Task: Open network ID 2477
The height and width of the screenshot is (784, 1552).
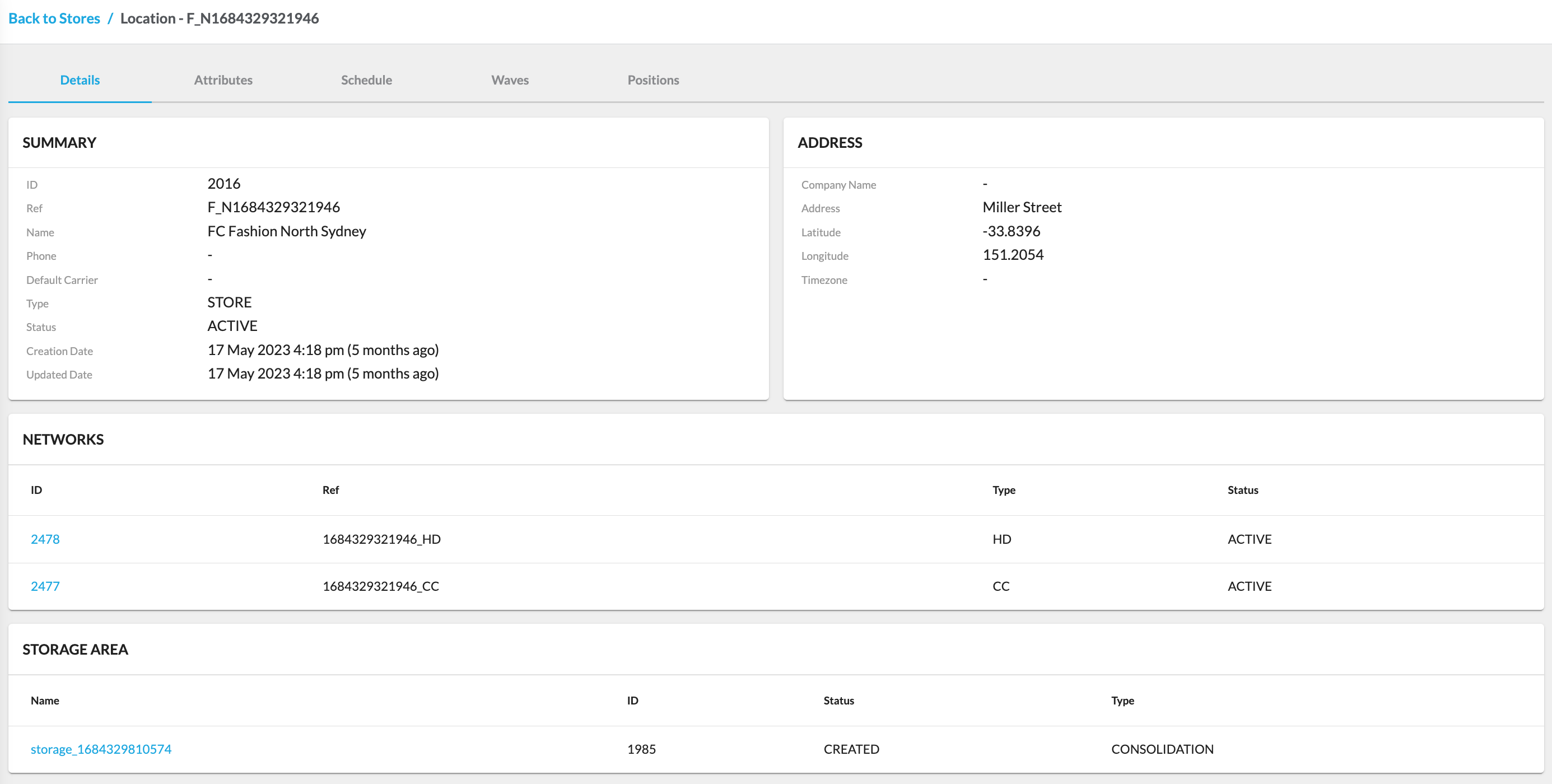Action: (x=45, y=586)
